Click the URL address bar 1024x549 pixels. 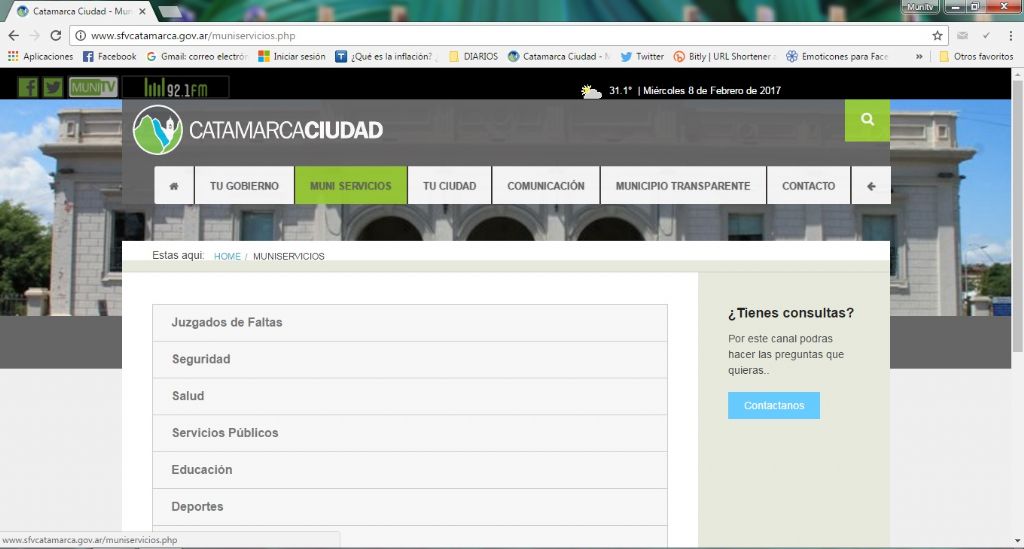pos(500,35)
